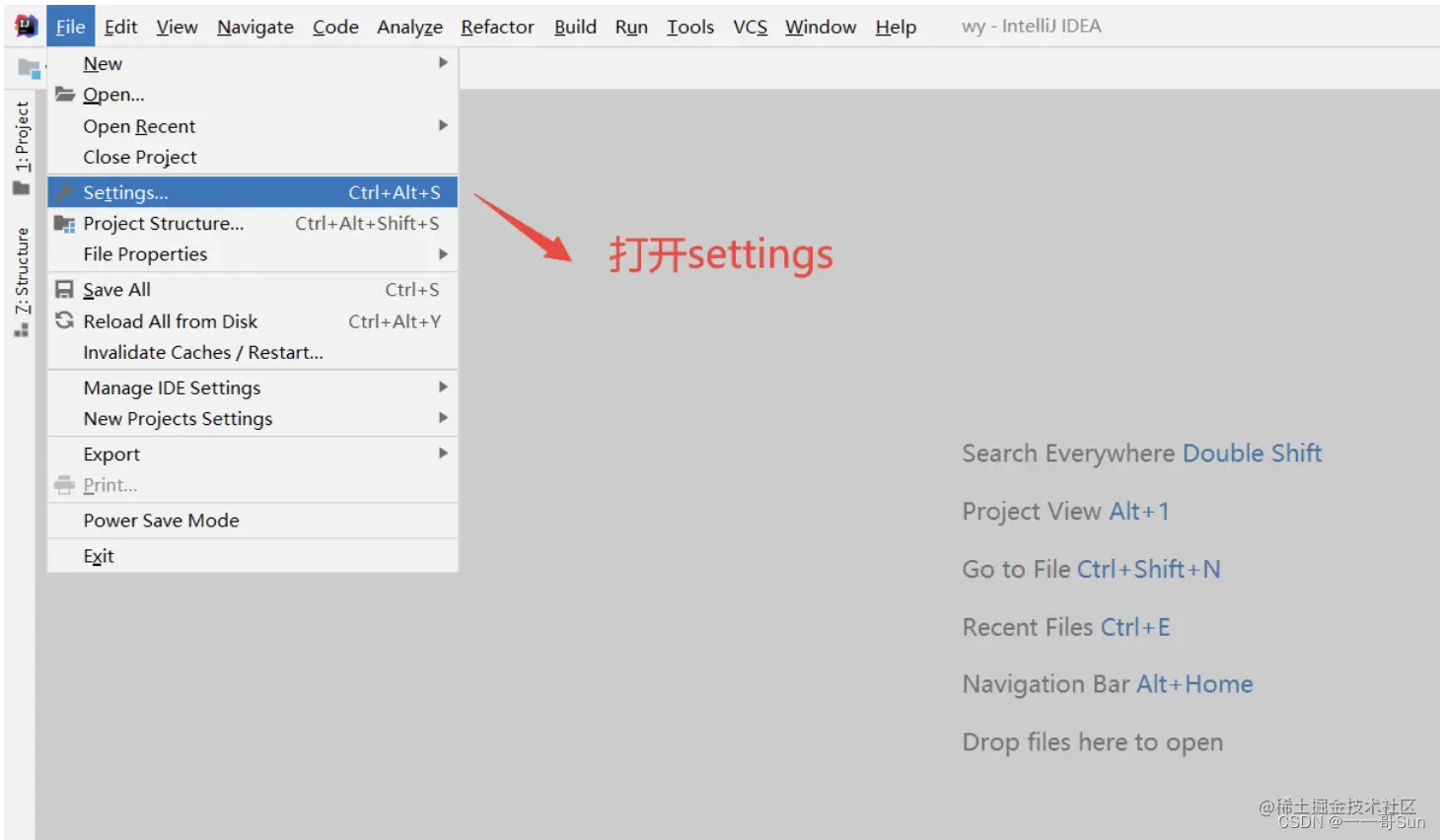Open the Edit menu
The image size is (1440, 840).
click(120, 27)
